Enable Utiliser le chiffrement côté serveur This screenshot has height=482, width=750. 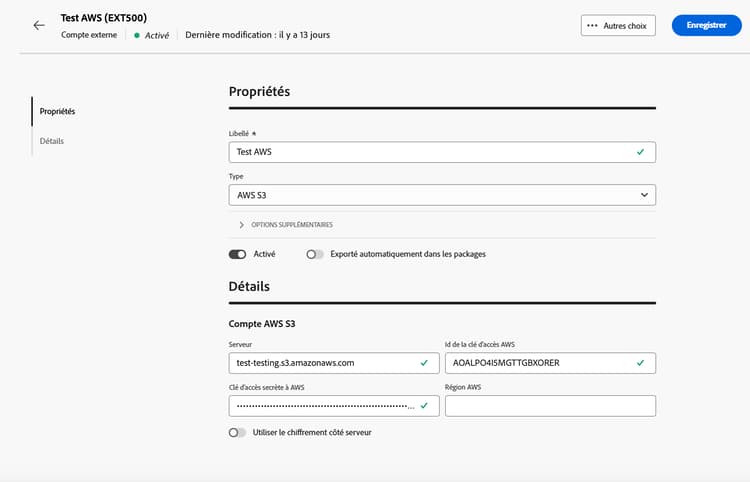click(237, 432)
